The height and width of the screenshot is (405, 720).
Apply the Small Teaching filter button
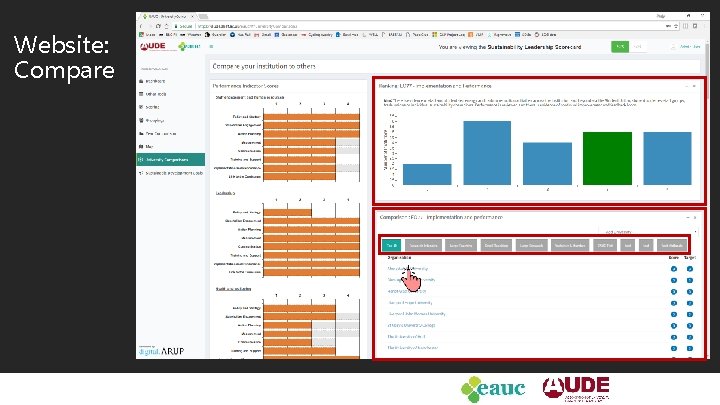pos(496,246)
